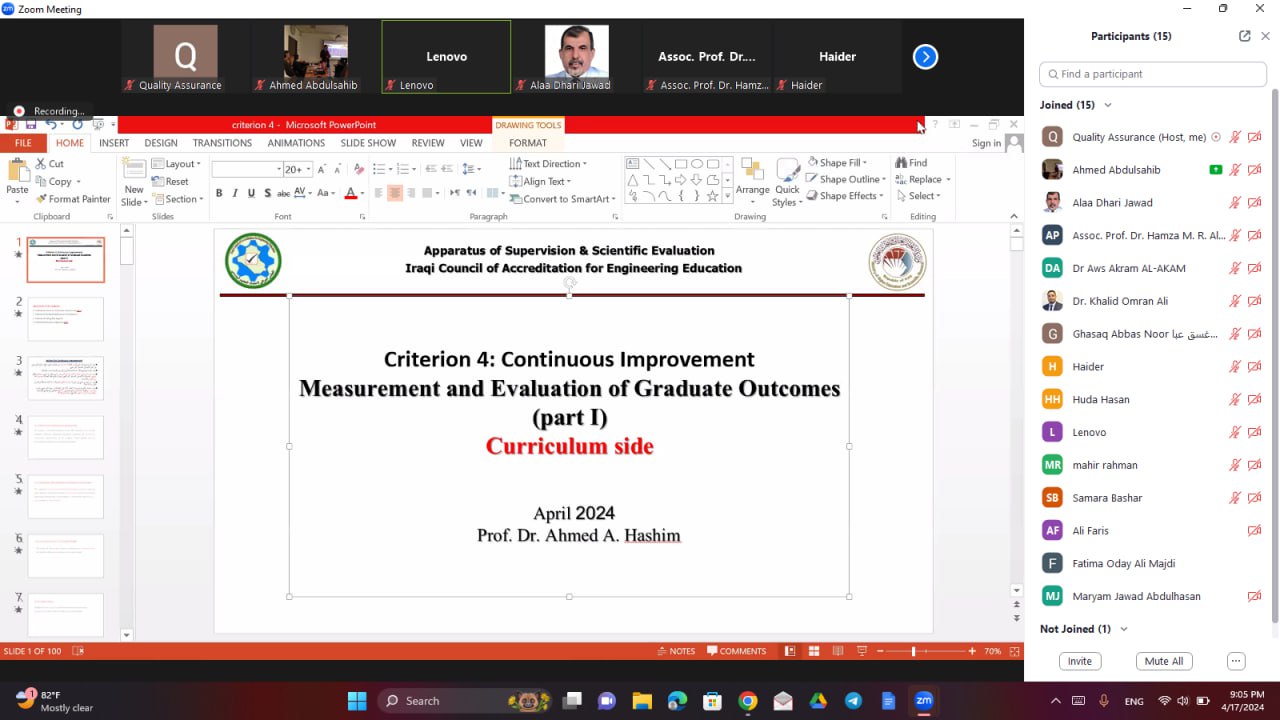Open the Shape Effects dropdown
Viewport: 1280px width, 720px height.
click(x=843, y=196)
